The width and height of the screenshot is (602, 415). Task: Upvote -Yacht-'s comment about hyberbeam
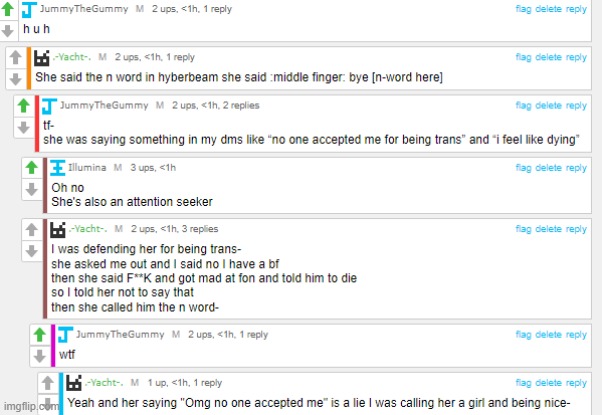(16, 58)
